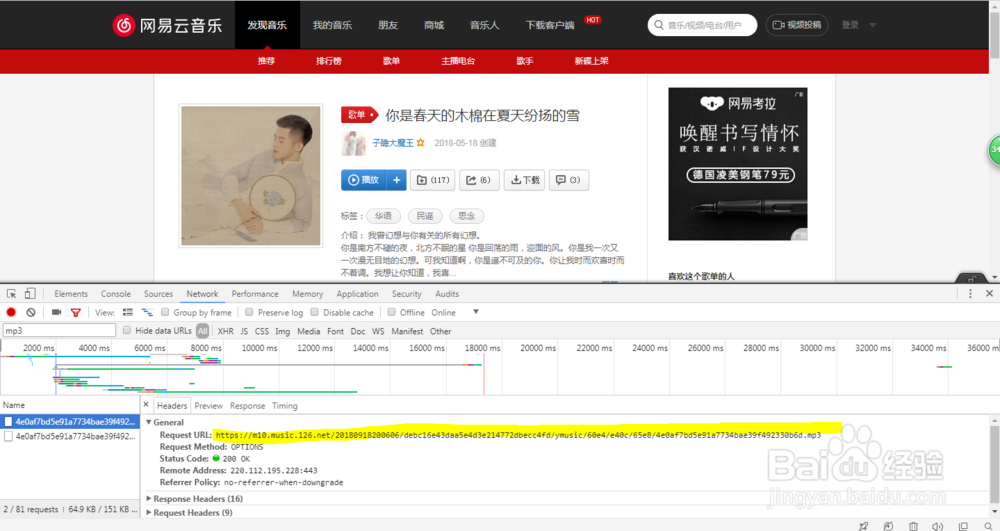Toggle the network filter funnel icon
The width and height of the screenshot is (1000, 531).
(x=75, y=312)
